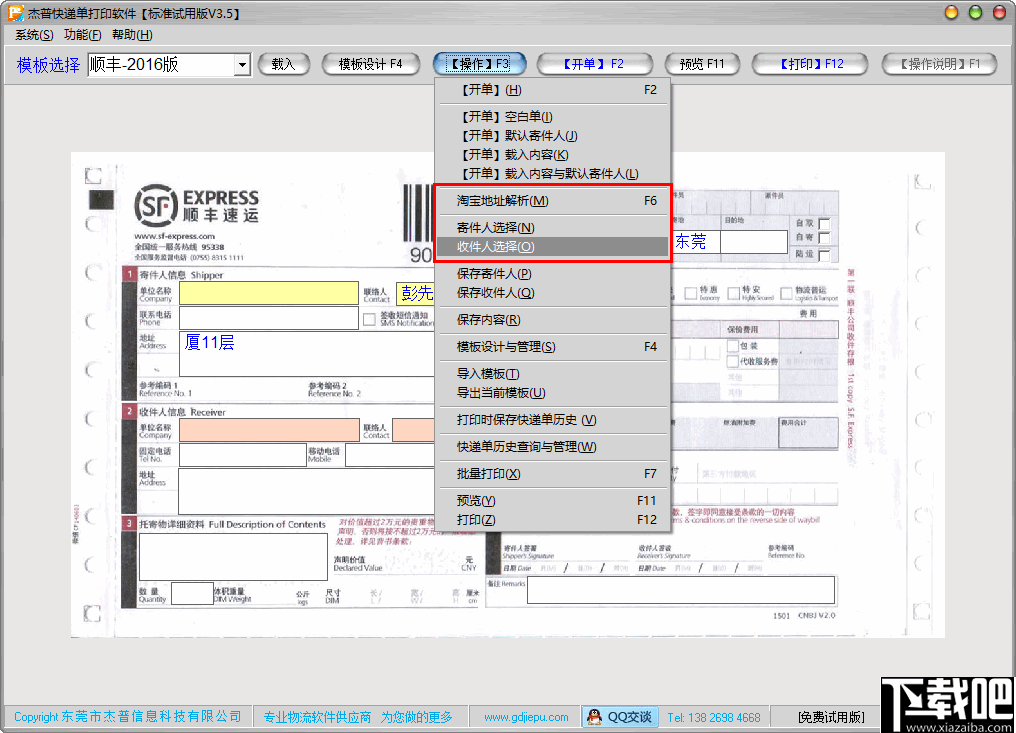This screenshot has height=733, width=1016.
Task: Click the receiver 单位名称 company field
Action: pos(269,430)
